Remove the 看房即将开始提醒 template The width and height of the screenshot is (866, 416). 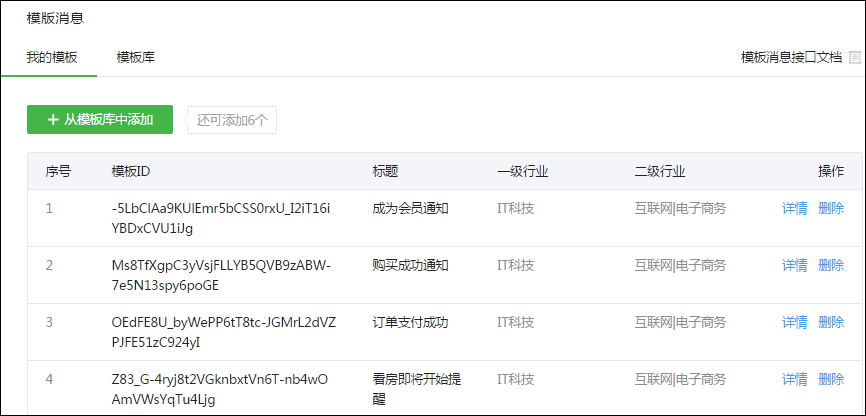[831, 380]
